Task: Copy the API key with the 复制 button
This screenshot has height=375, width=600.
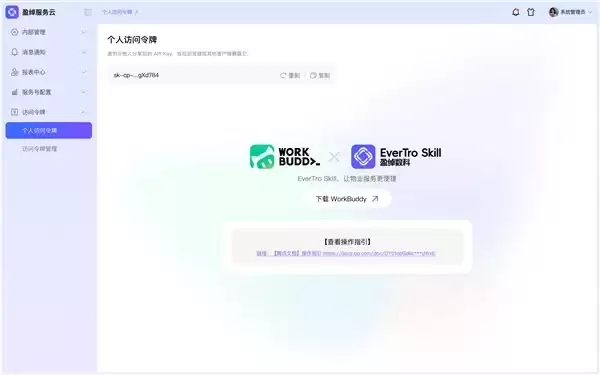Action: coord(320,75)
